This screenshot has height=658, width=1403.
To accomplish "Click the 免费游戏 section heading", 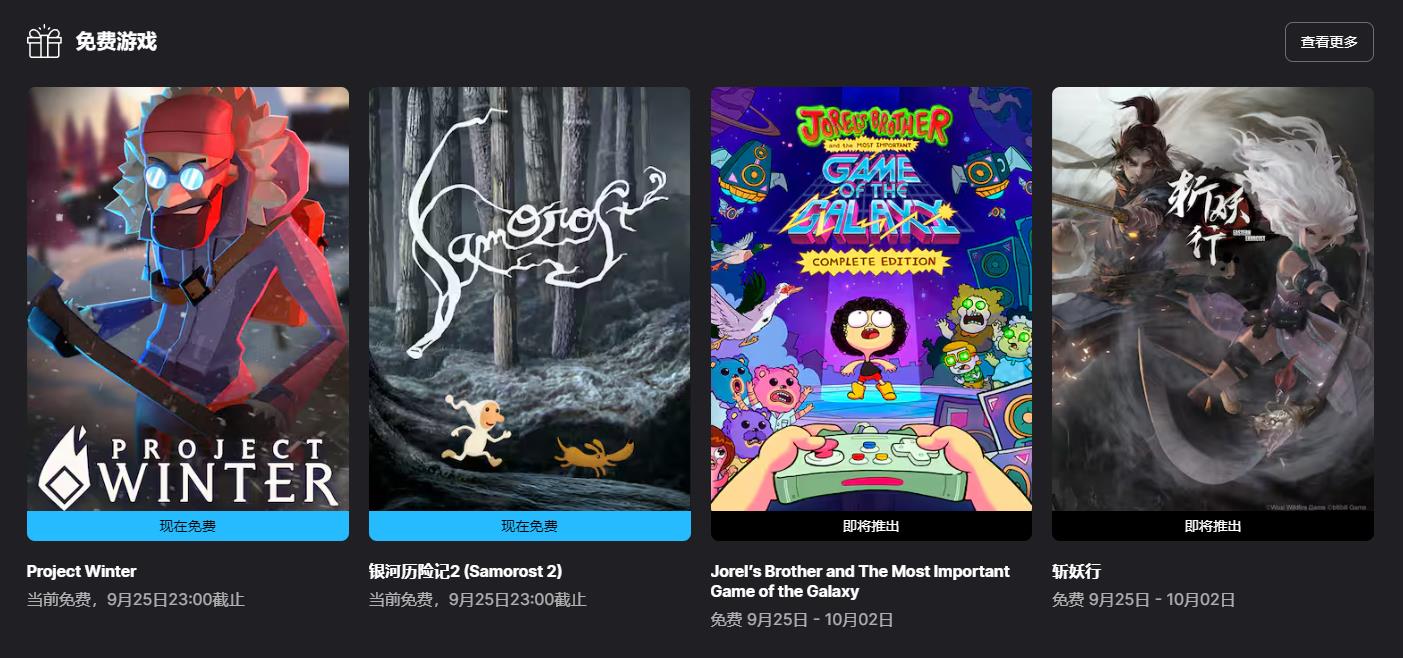I will tap(116, 42).
